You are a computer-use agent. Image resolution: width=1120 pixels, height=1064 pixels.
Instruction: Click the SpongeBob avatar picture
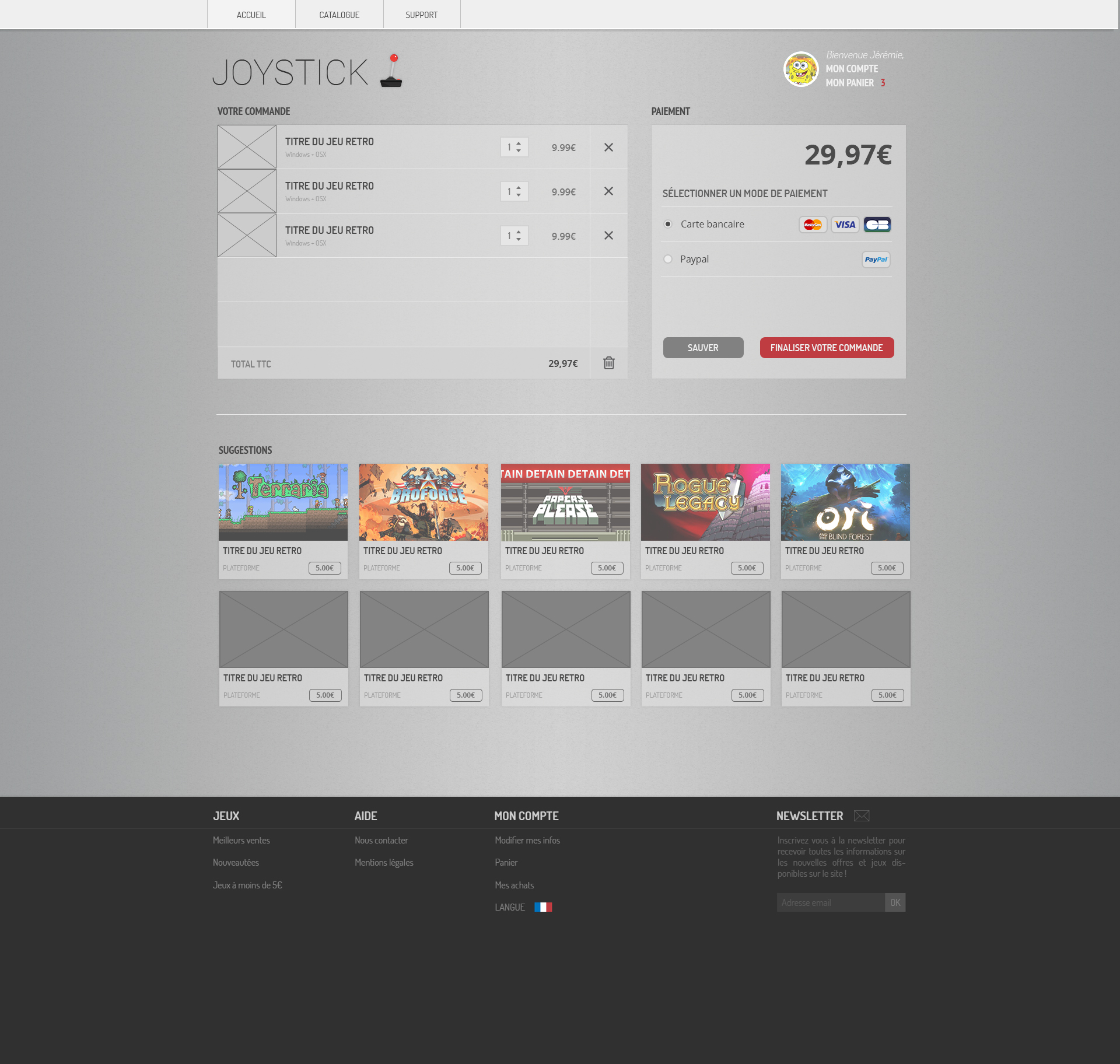(x=800, y=69)
